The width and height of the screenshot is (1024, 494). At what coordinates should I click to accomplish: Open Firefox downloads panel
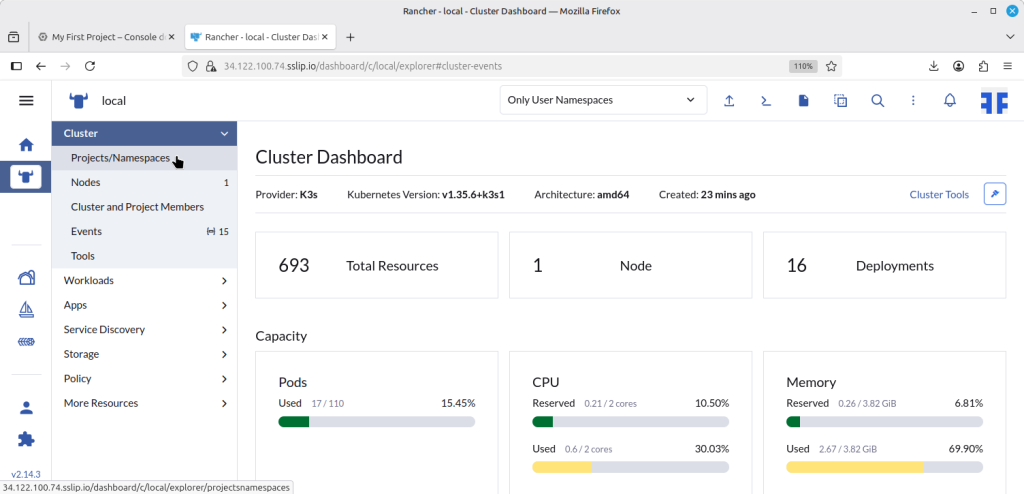click(933, 66)
